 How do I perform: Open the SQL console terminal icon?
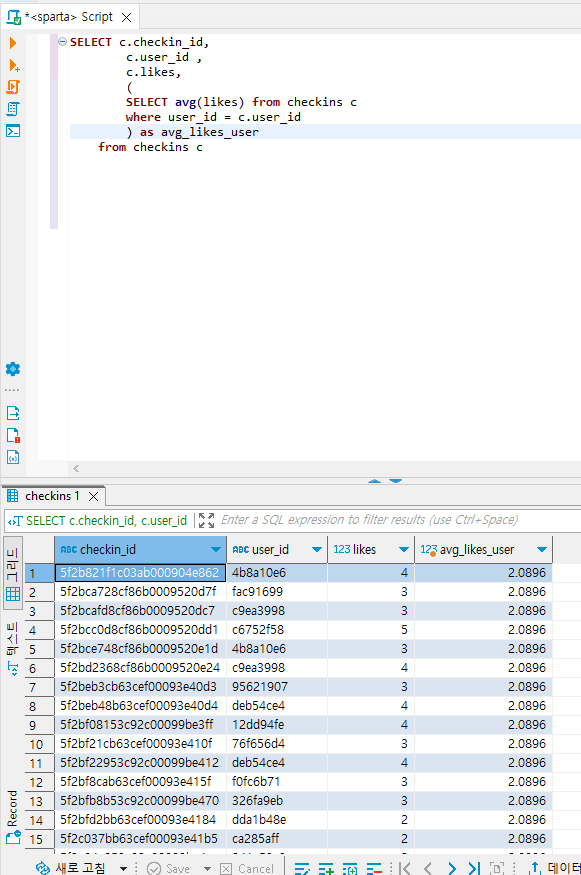tap(13, 131)
